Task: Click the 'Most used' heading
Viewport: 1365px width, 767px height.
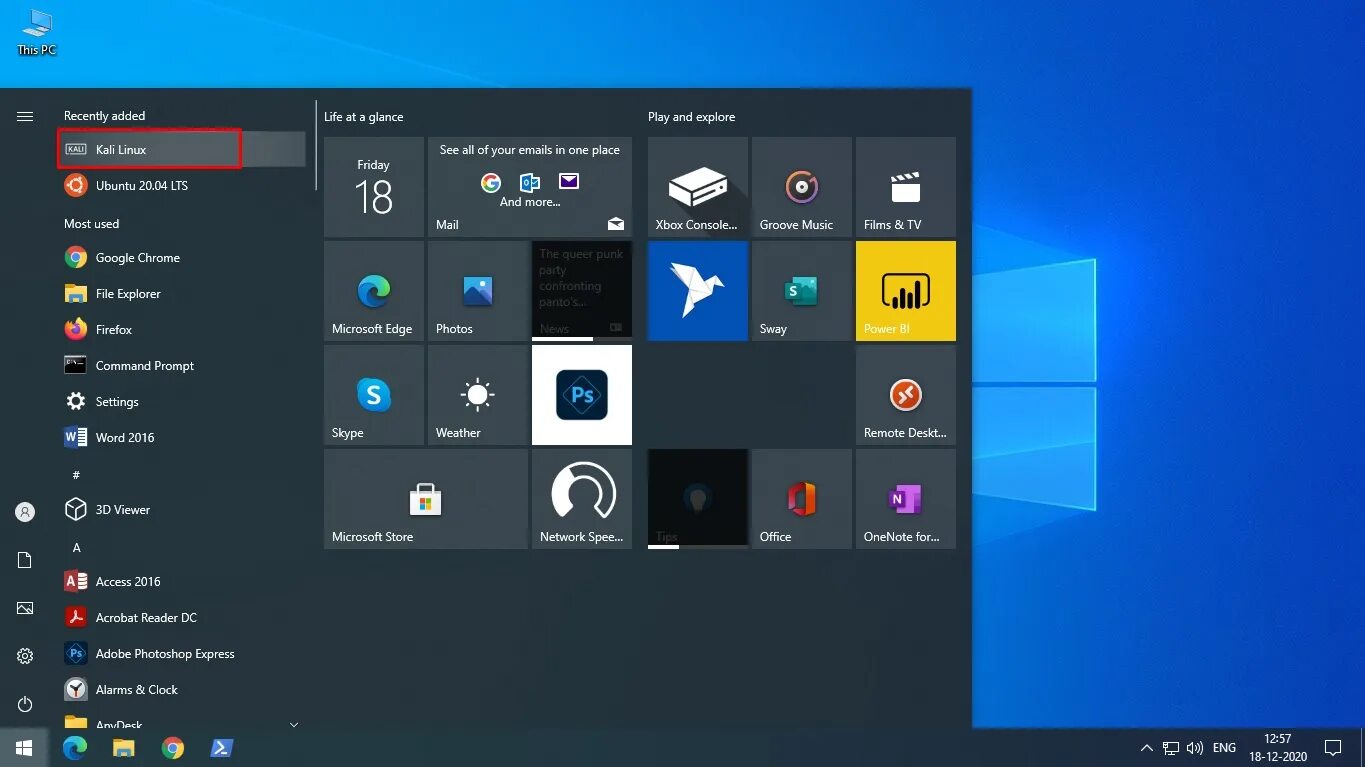Action: pos(92,224)
